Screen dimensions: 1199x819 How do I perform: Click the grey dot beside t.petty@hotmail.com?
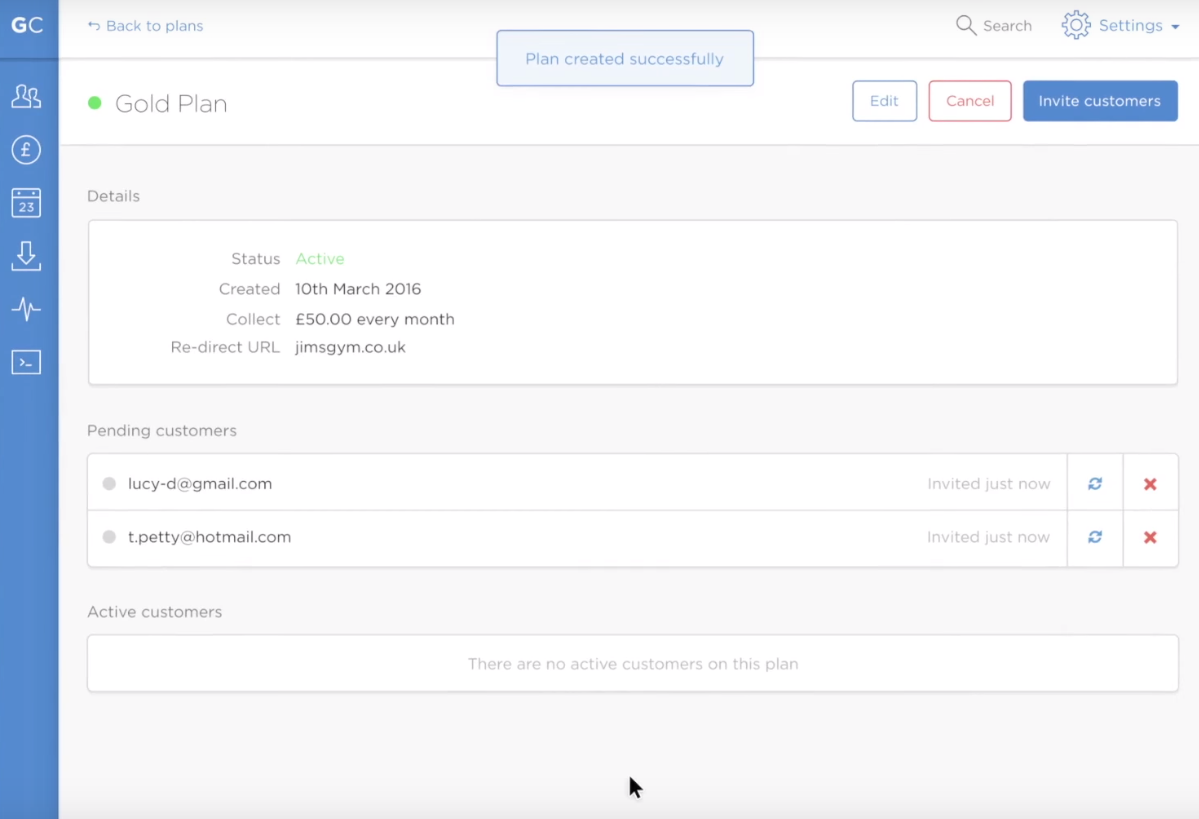pos(109,537)
